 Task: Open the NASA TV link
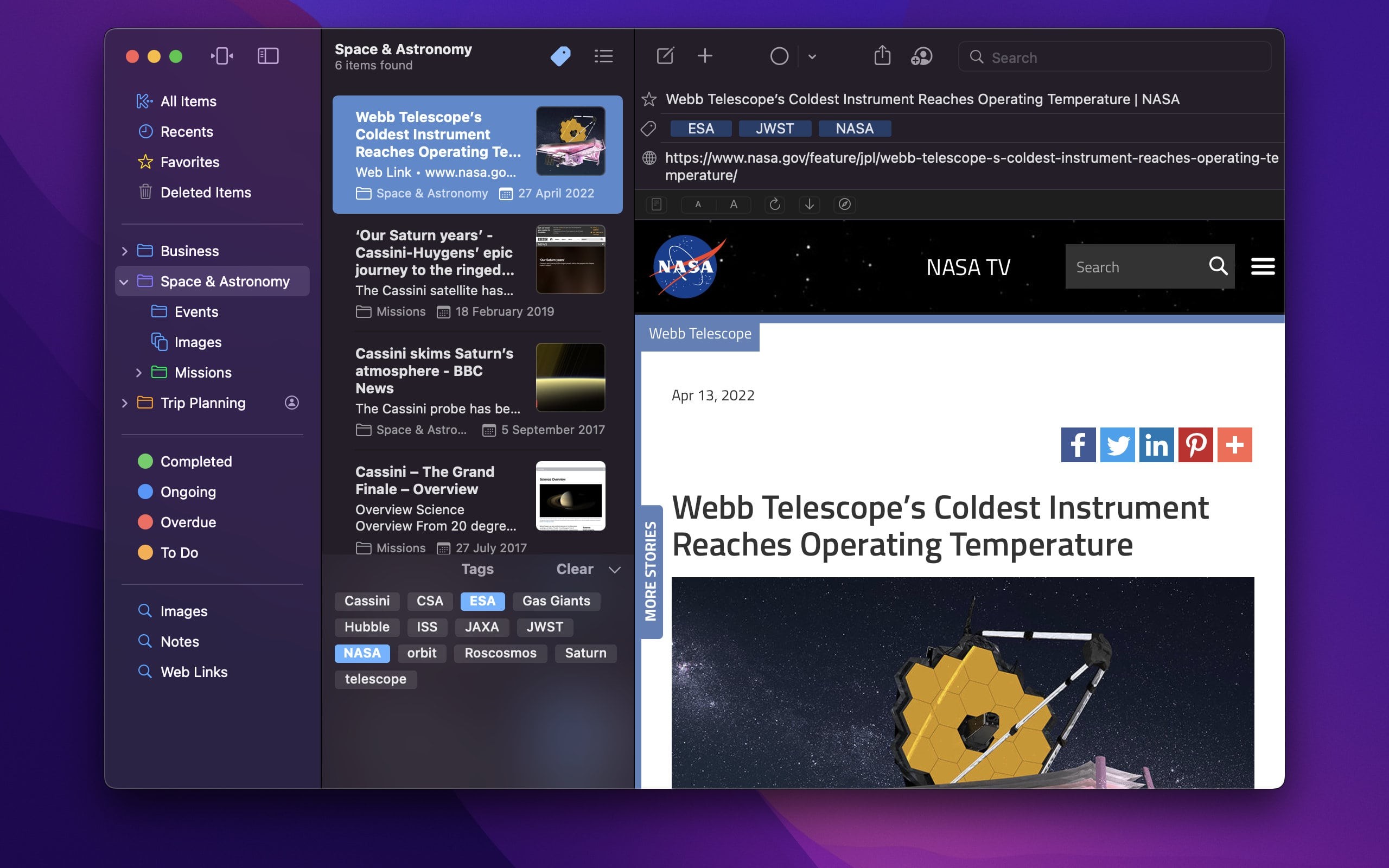pos(968,267)
